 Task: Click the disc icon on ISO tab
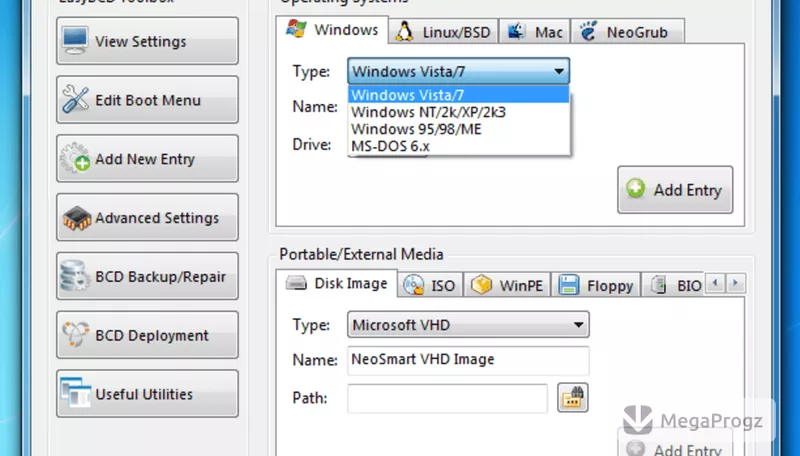(413, 285)
